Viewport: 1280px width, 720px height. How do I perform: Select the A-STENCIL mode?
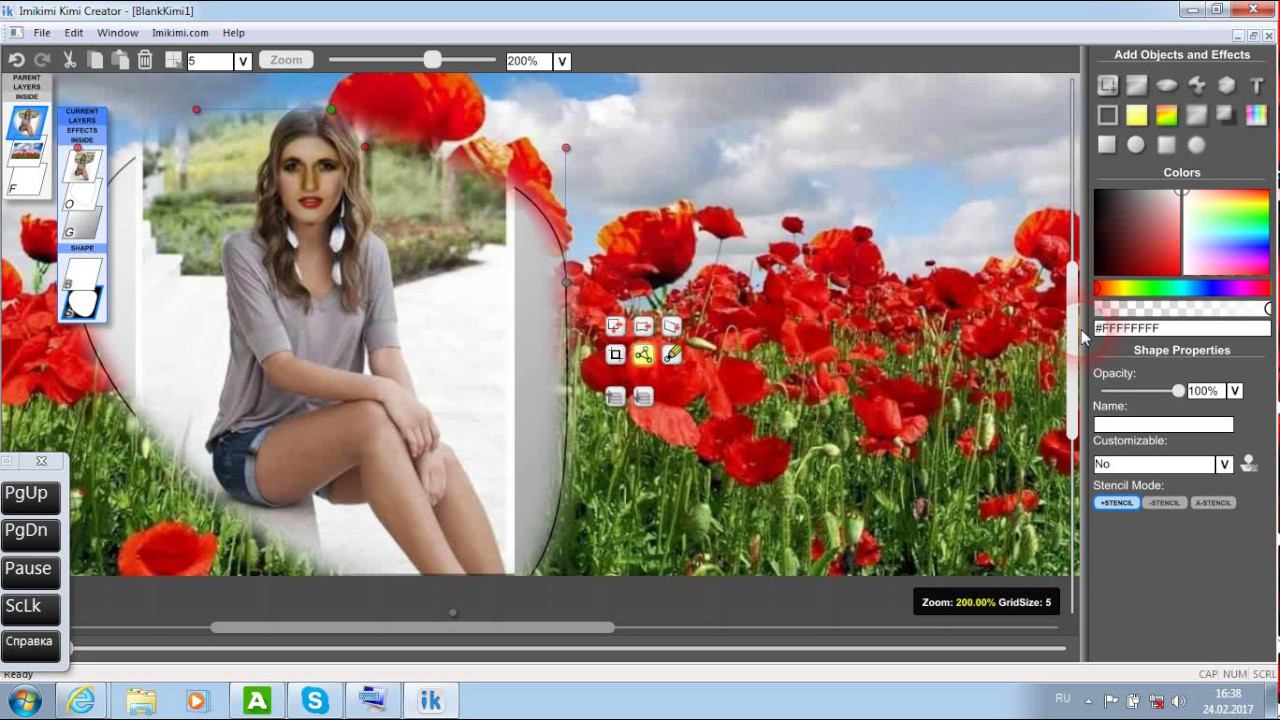(x=1213, y=503)
